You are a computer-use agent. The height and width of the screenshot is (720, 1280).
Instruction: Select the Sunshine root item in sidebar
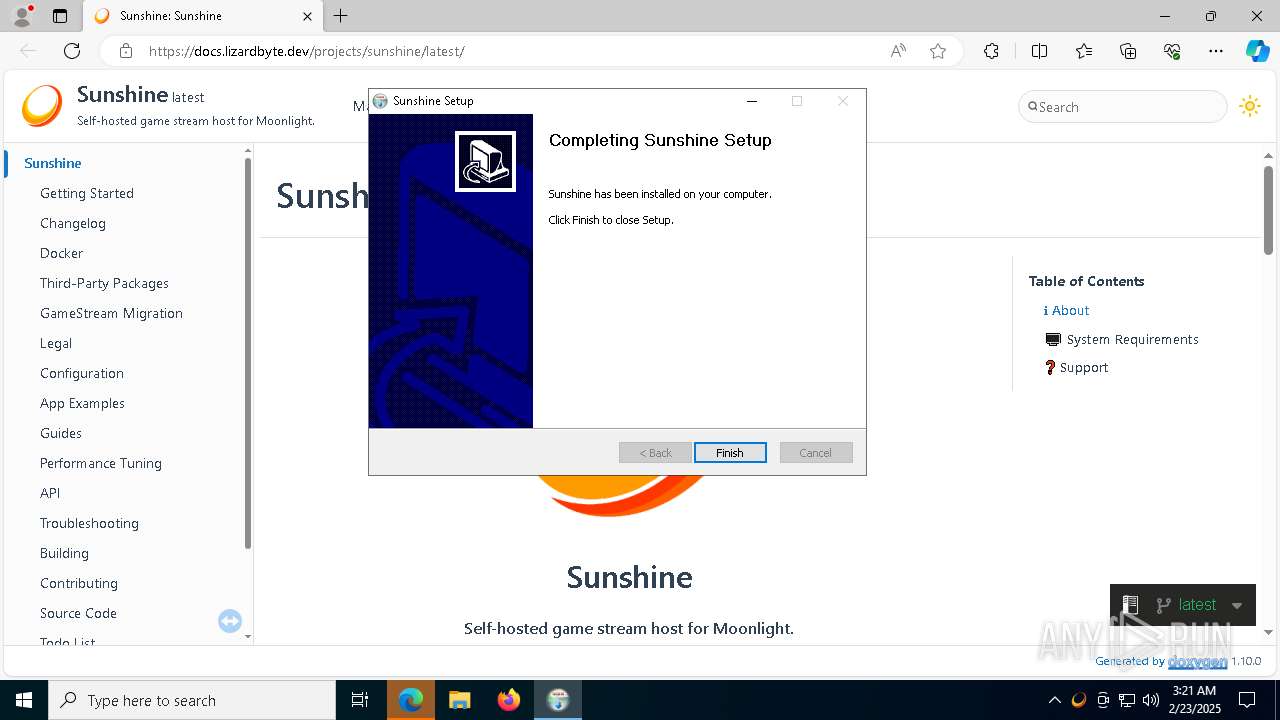(x=53, y=163)
